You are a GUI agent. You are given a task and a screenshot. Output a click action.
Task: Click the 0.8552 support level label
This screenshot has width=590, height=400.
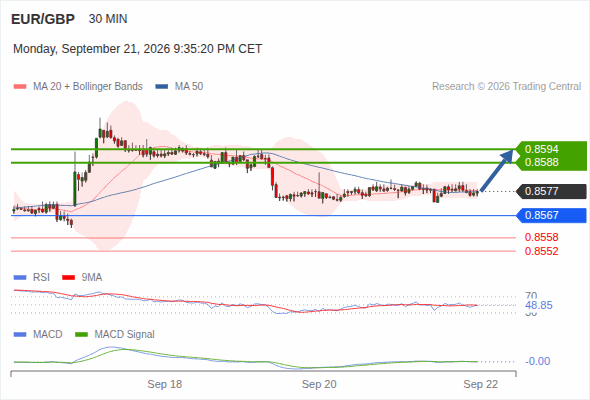click(x=541, y=251)
